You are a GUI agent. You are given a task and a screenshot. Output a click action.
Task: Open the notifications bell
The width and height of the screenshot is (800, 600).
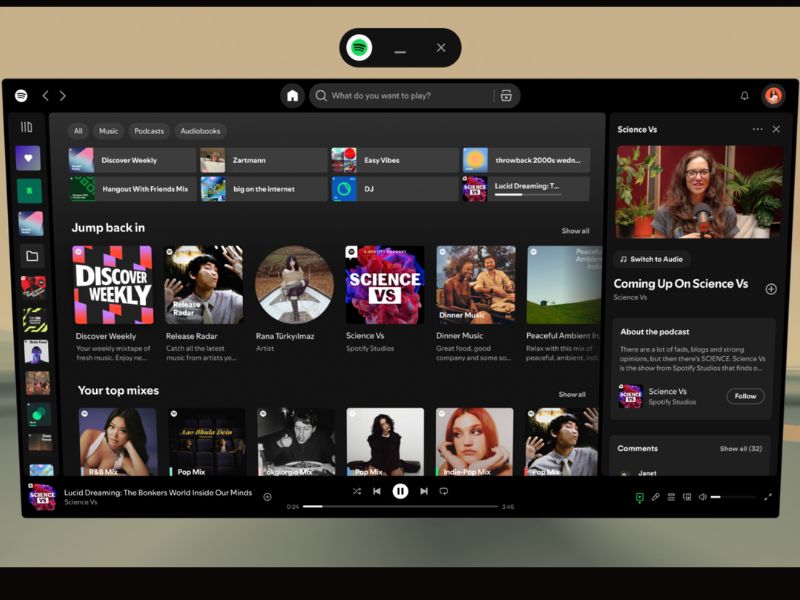pos(744,95)
